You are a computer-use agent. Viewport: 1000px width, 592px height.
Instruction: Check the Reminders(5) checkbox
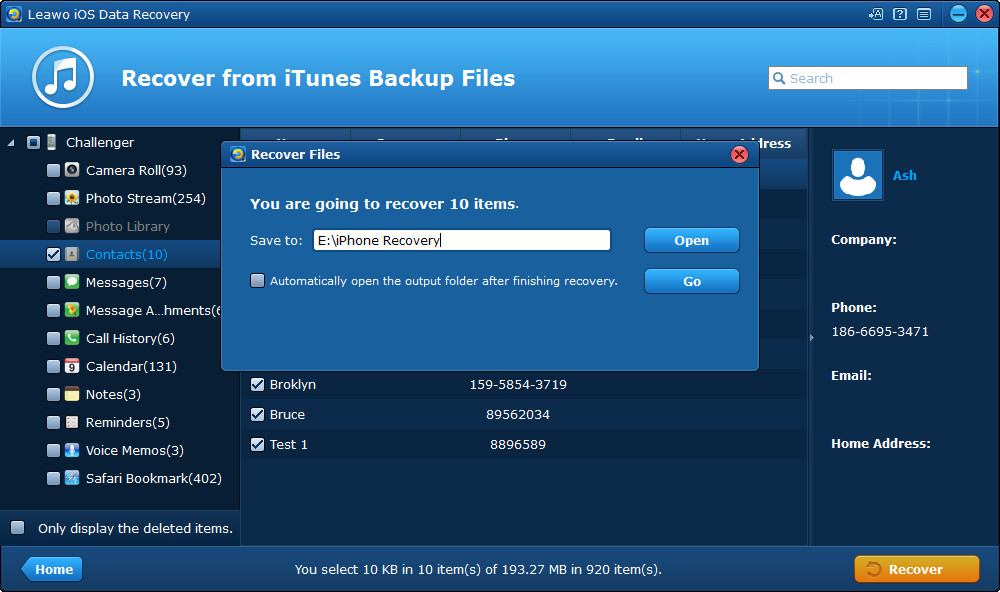[54, 423]
